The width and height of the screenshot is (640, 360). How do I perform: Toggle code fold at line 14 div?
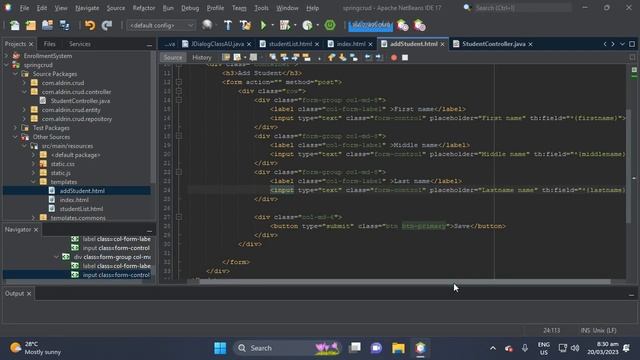point(179,100)
